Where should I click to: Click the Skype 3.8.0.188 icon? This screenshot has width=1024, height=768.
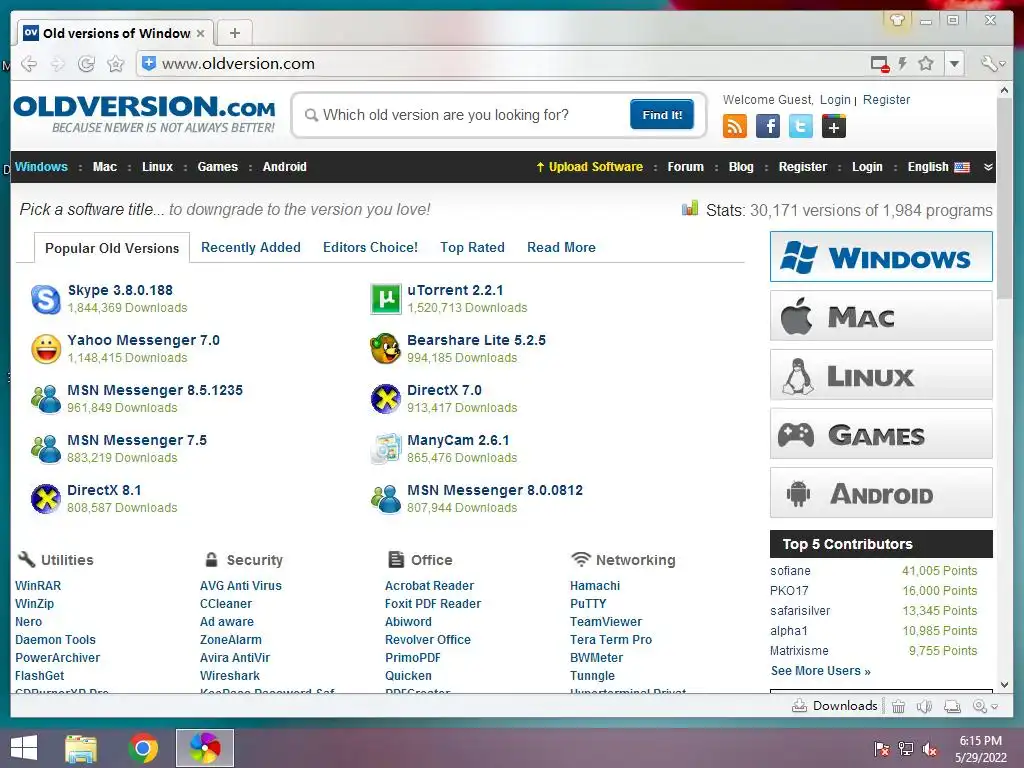coord(46,299)
